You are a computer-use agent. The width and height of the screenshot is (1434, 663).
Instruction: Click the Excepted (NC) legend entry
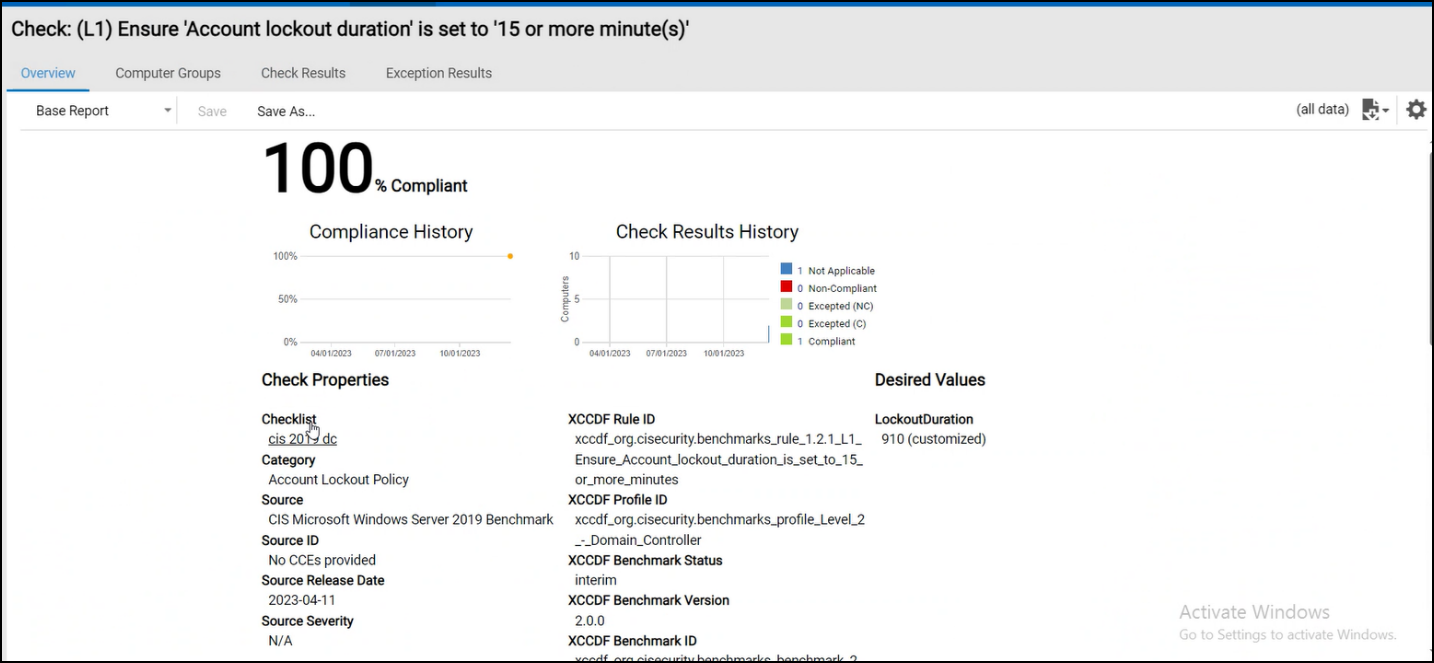click(x=828, y=306)
